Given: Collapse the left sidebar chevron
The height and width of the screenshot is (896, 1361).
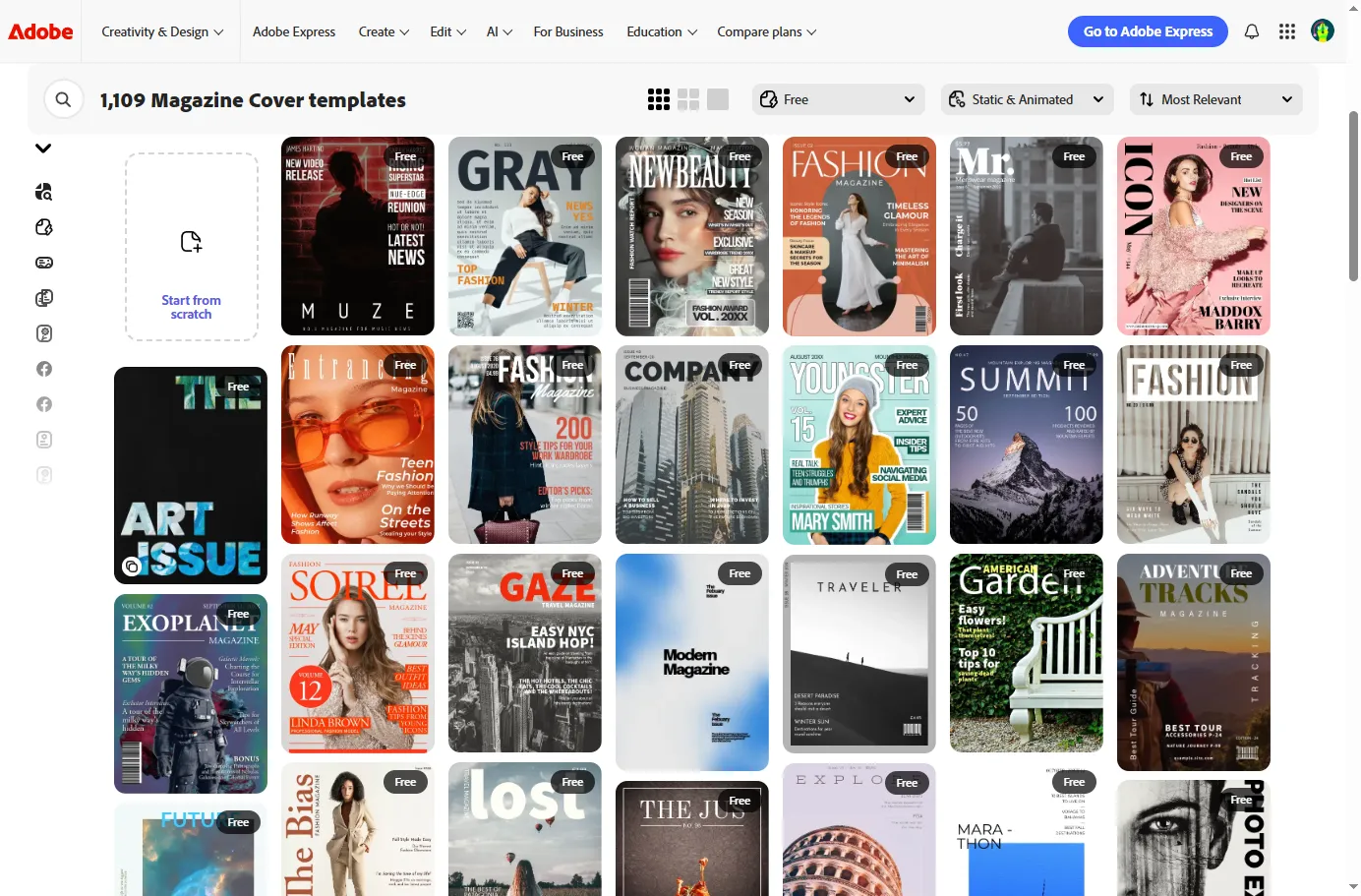Looking at the screenshot, I should tap(43, 149).
